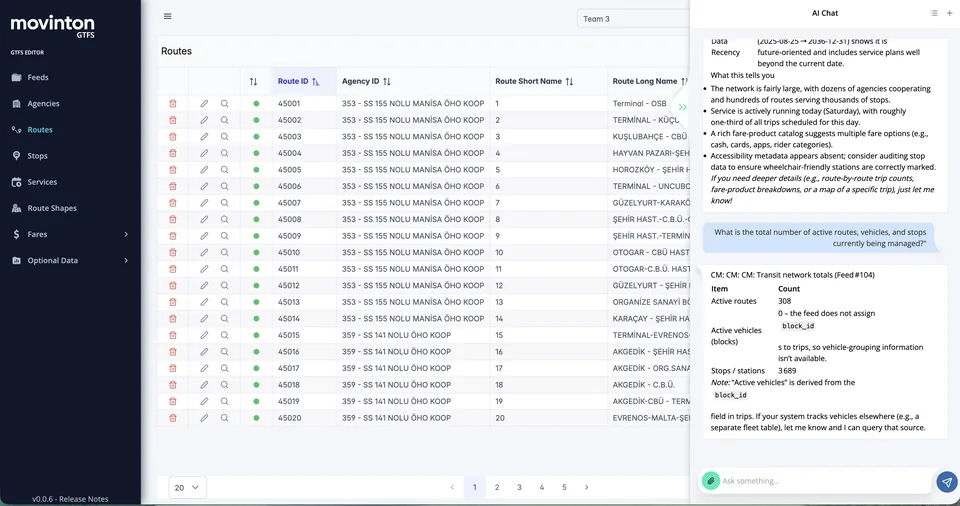This screenshot has height=506, width=960.
Task: Click stops count 3689 in chat
Action: click(787, 371)
